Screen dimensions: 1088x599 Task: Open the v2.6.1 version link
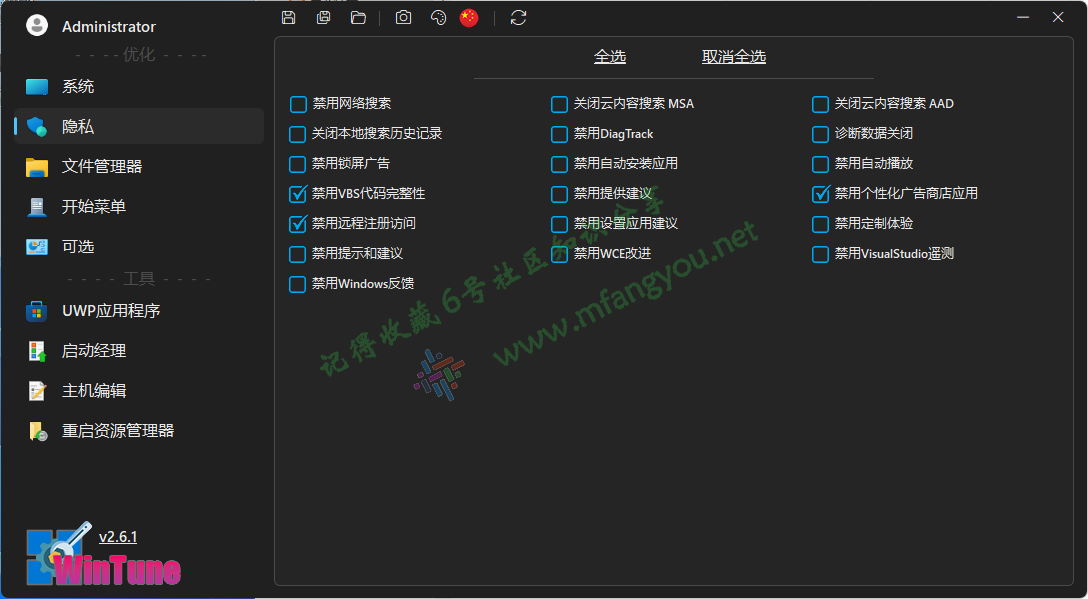click(118, 537)
